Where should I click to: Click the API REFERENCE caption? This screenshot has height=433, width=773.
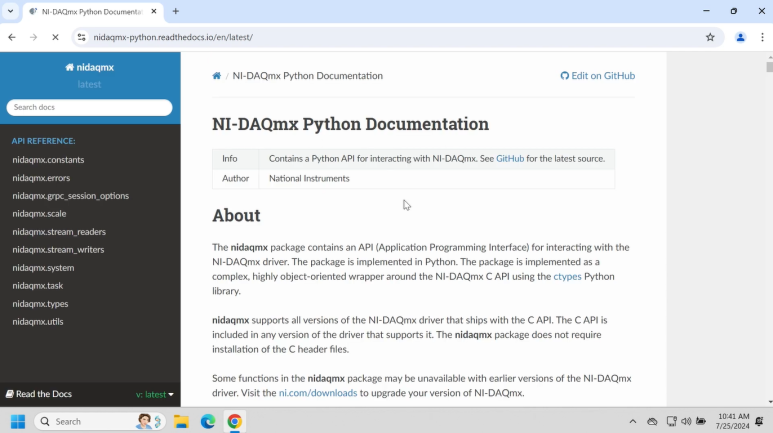(43, 141)
